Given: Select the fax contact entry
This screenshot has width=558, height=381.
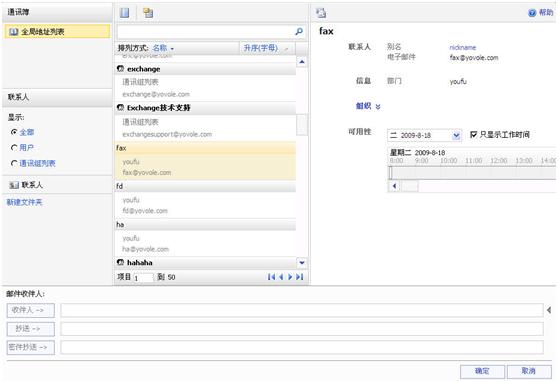Looking at the screenshot, I should click(206, 160).
